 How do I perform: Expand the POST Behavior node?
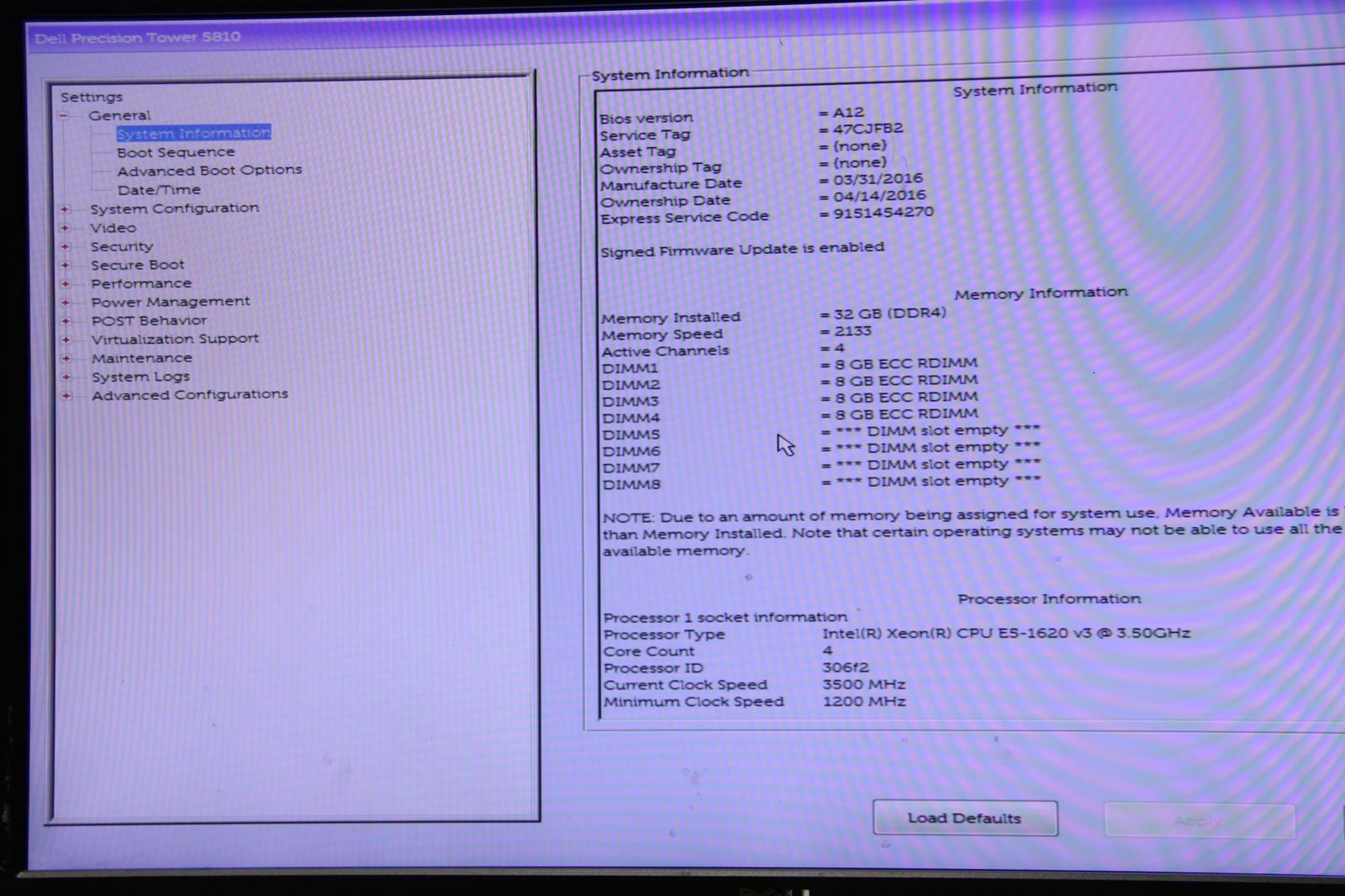pos(66,321)
